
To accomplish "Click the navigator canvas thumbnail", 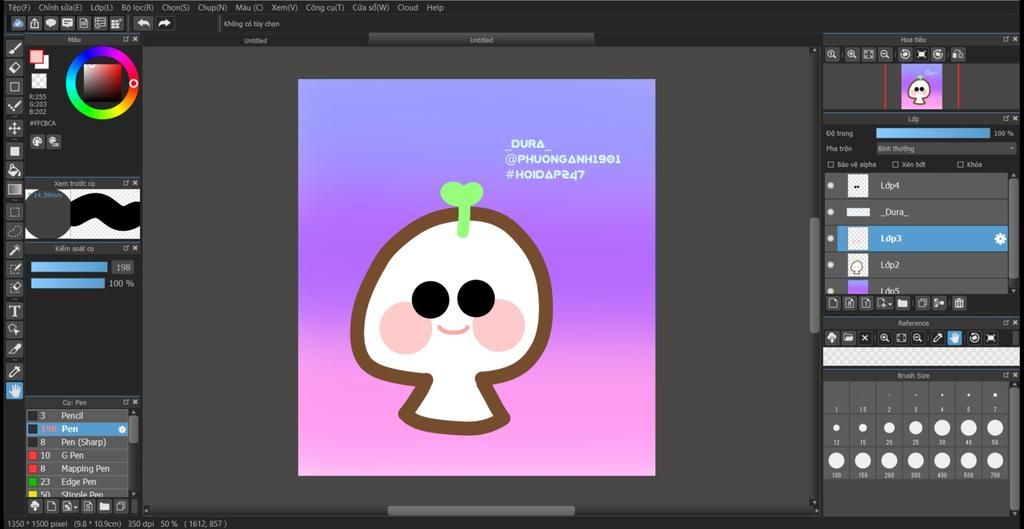I will coord(921,86).
